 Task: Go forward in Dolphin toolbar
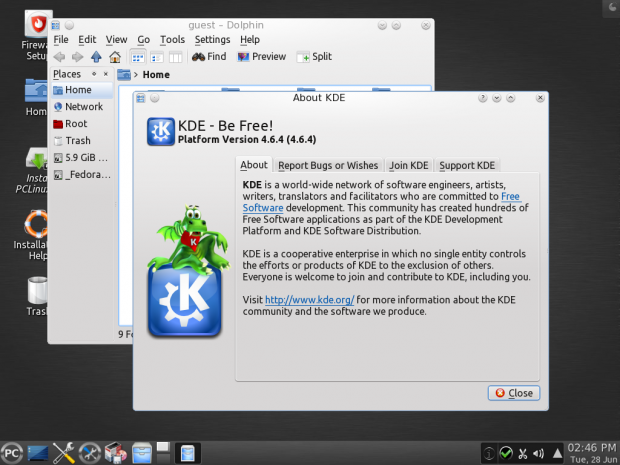pos(78,57)
